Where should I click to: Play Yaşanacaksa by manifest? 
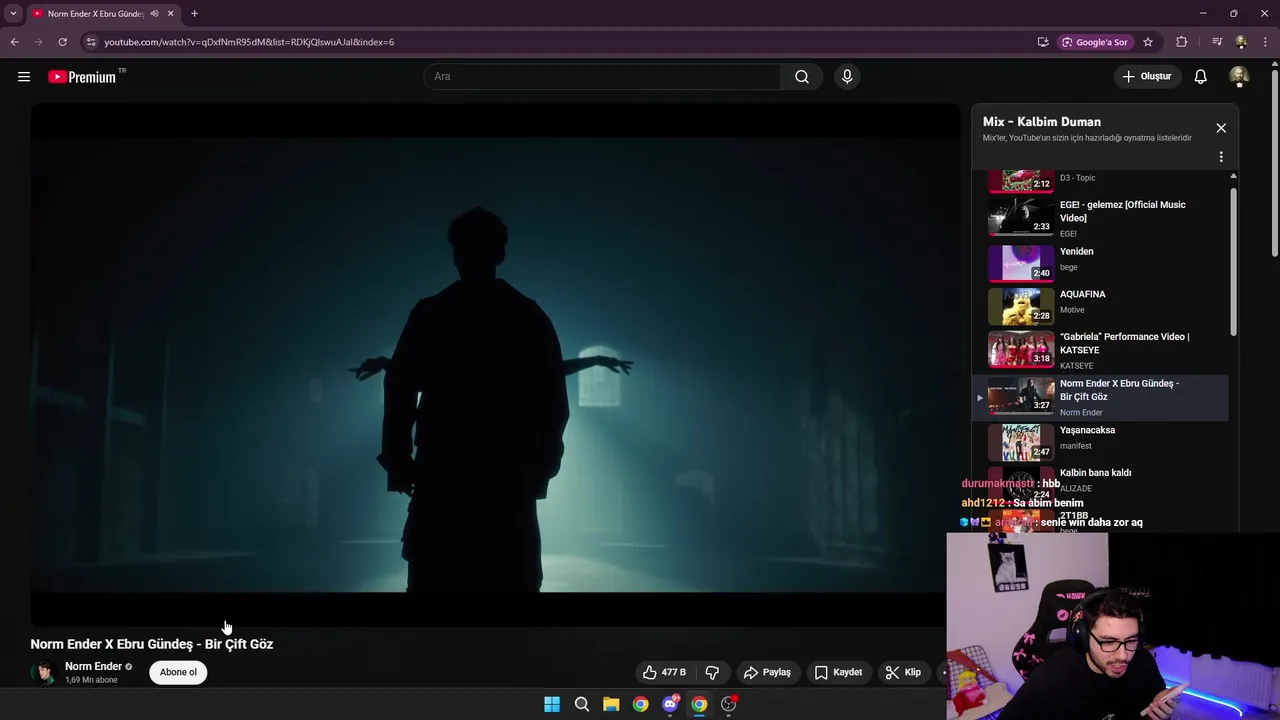point(1100,441)
